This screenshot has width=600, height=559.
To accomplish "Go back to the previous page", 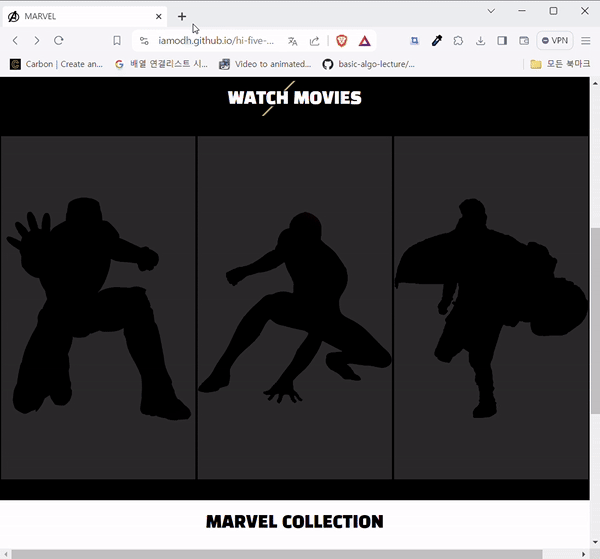I will point(15,41).
